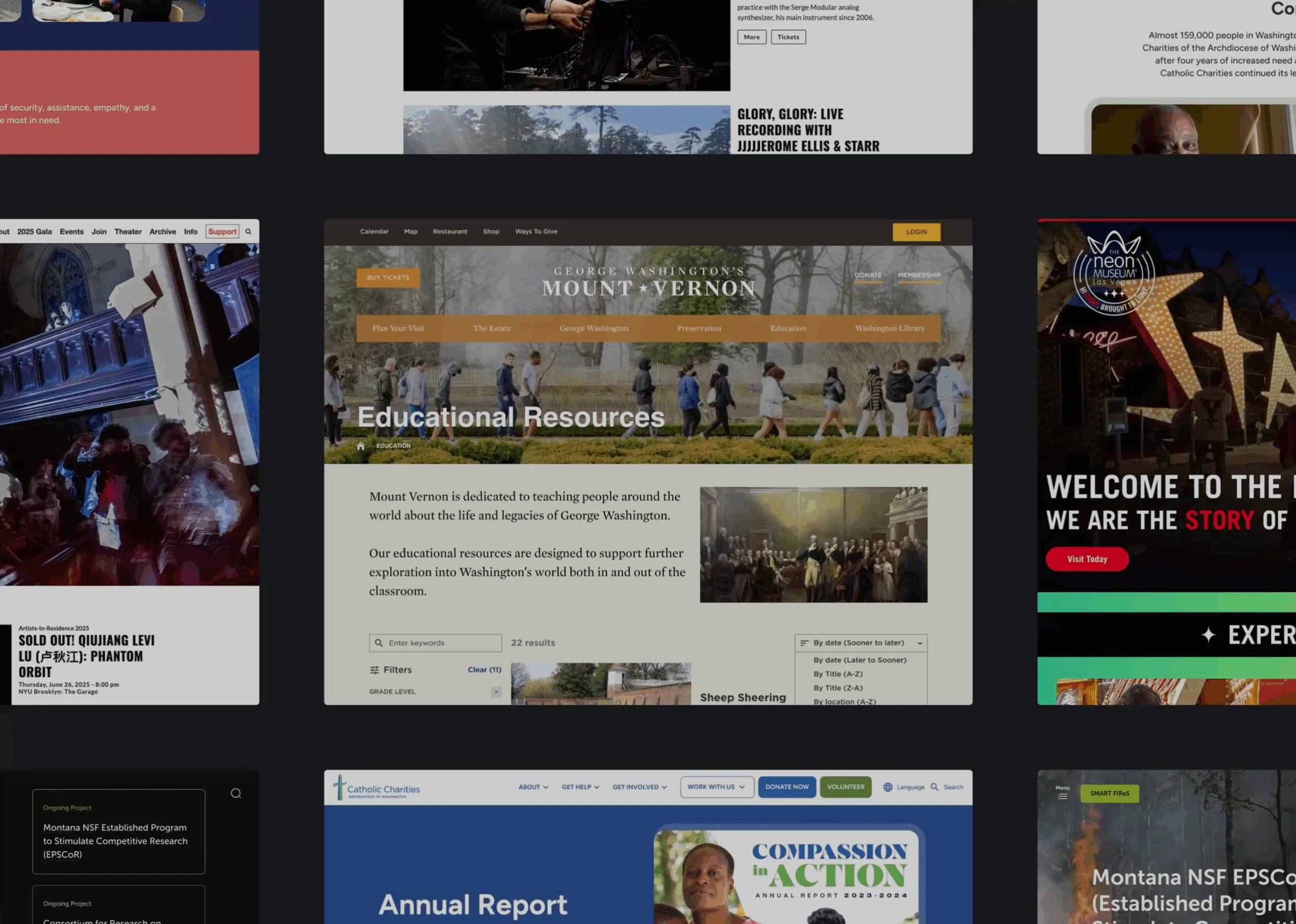Click the Tickets button under synthesizer text
Viewport: 1296px width, 924px height.
788,37
